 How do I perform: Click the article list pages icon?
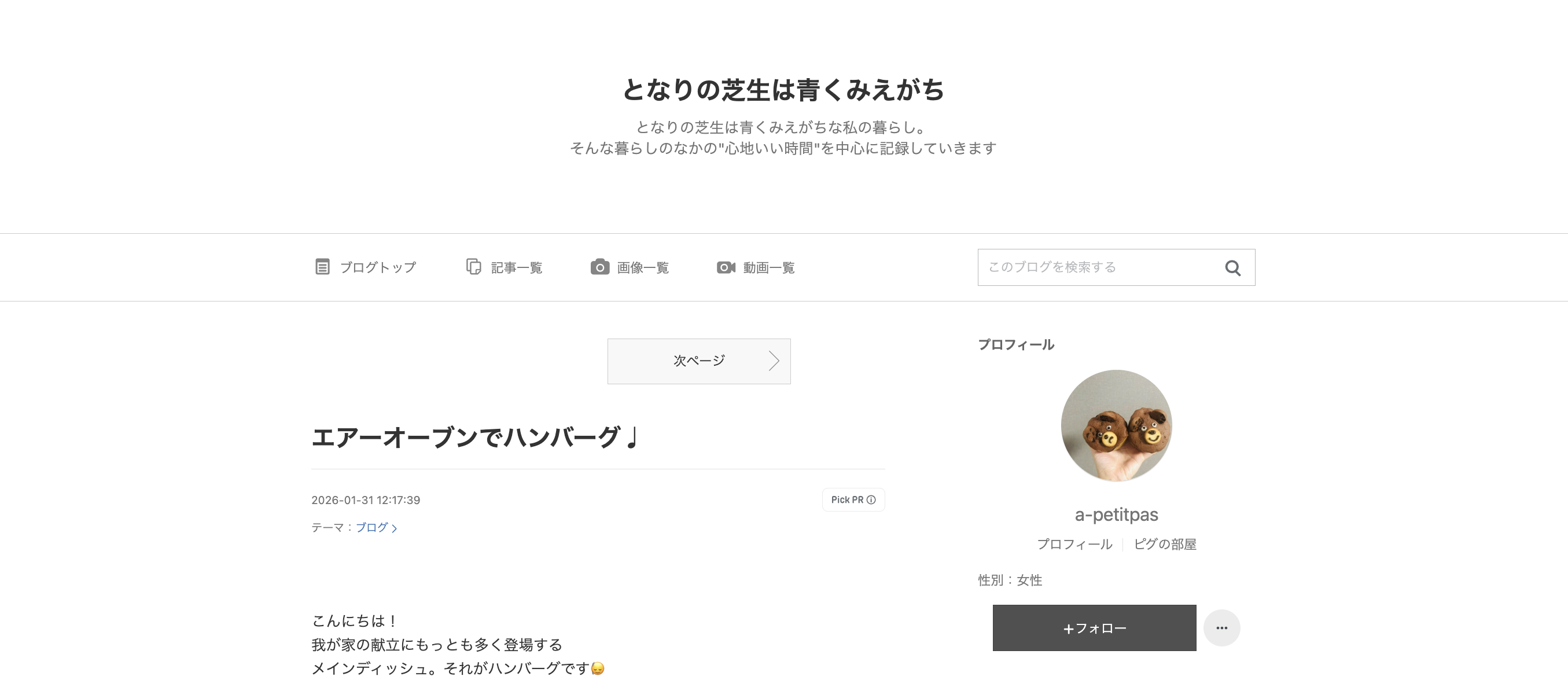point(473,267)
